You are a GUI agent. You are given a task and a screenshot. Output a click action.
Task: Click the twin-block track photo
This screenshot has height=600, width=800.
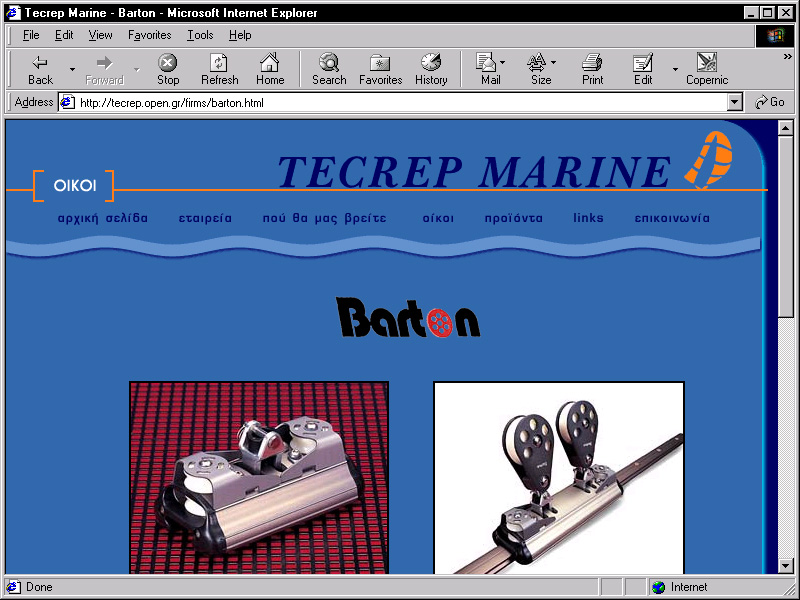click(559, 477)
